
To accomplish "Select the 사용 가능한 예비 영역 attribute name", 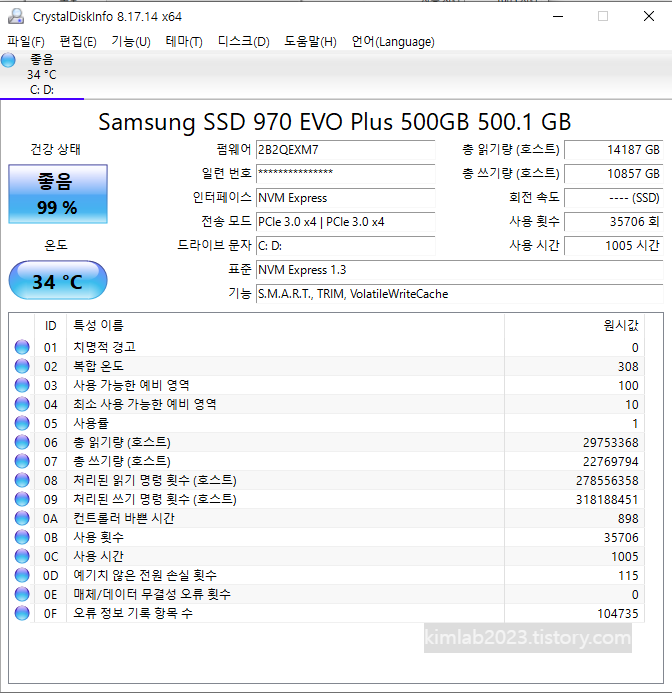I will 131,385.
